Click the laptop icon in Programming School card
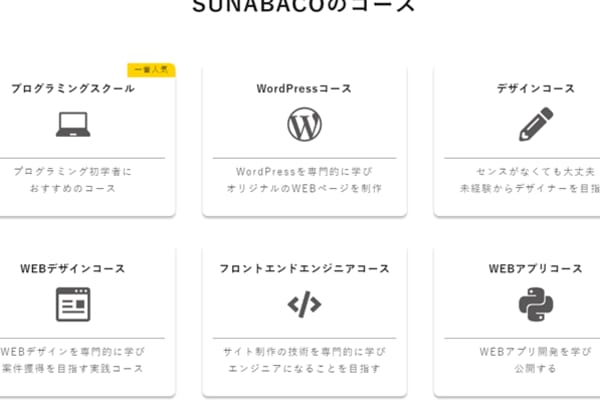 pyautogui.click(x=72, y=124)
